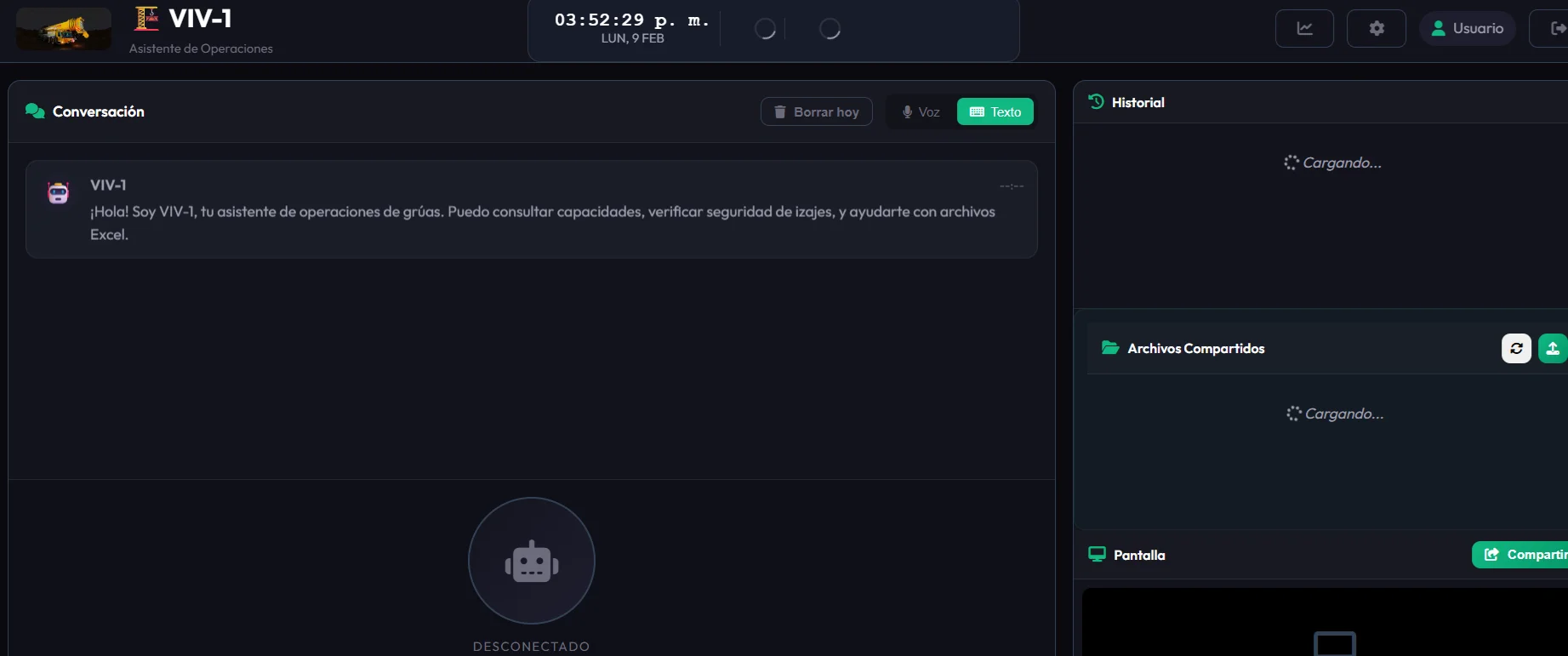1568x656 pixels.
Task: Click the Pantalla monitor icon
Action: point(1098,555)
